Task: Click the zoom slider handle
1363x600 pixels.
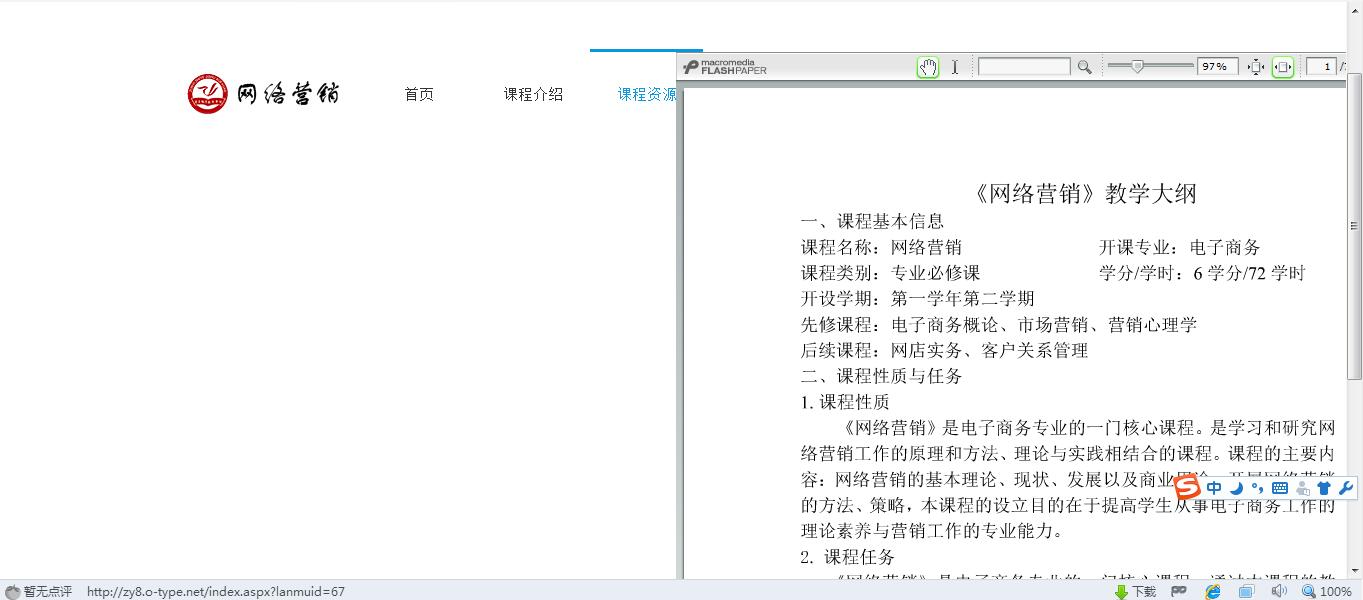Action: click(x=1138, y=66)
